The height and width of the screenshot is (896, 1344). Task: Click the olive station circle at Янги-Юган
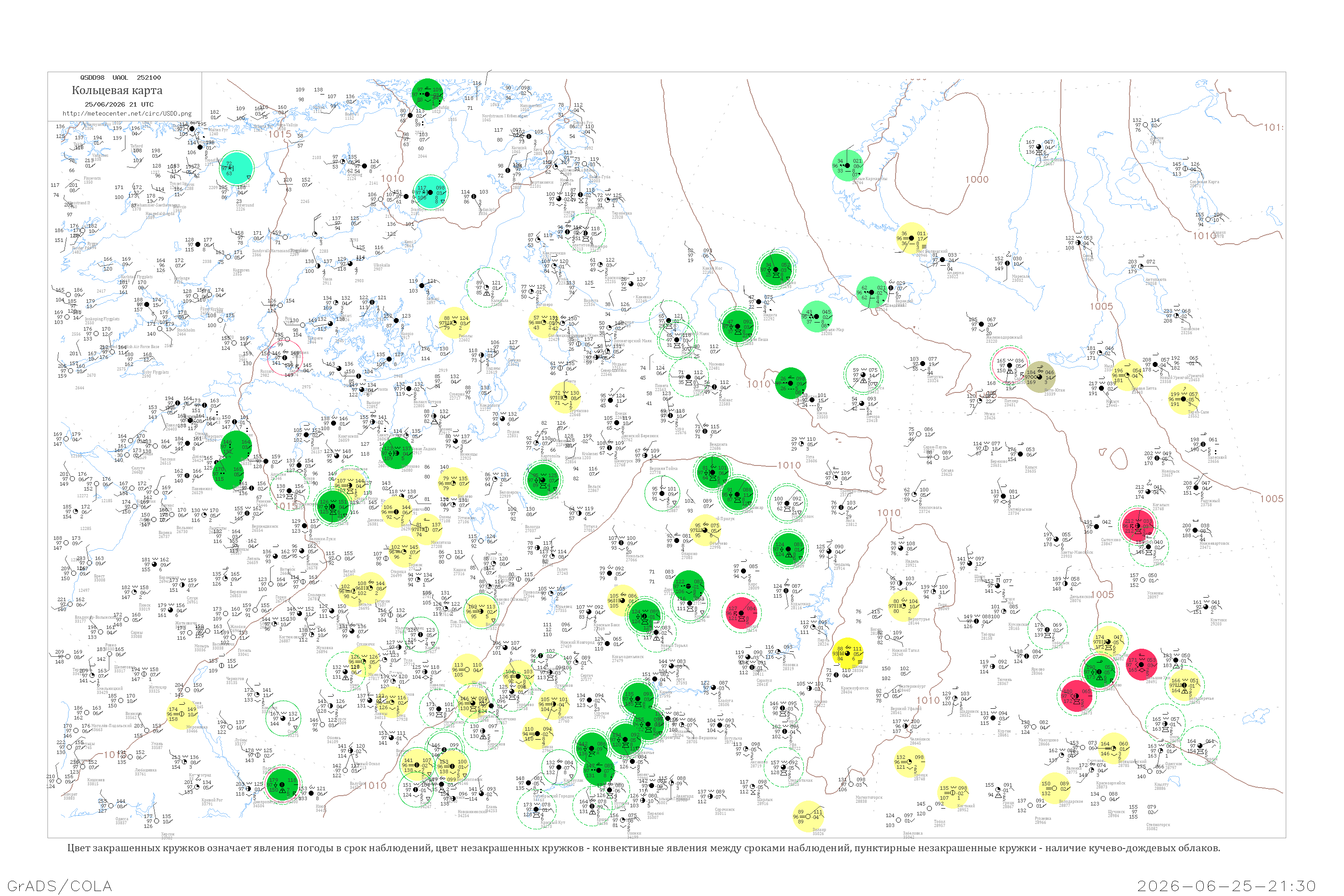click(x=1040, y=377)
